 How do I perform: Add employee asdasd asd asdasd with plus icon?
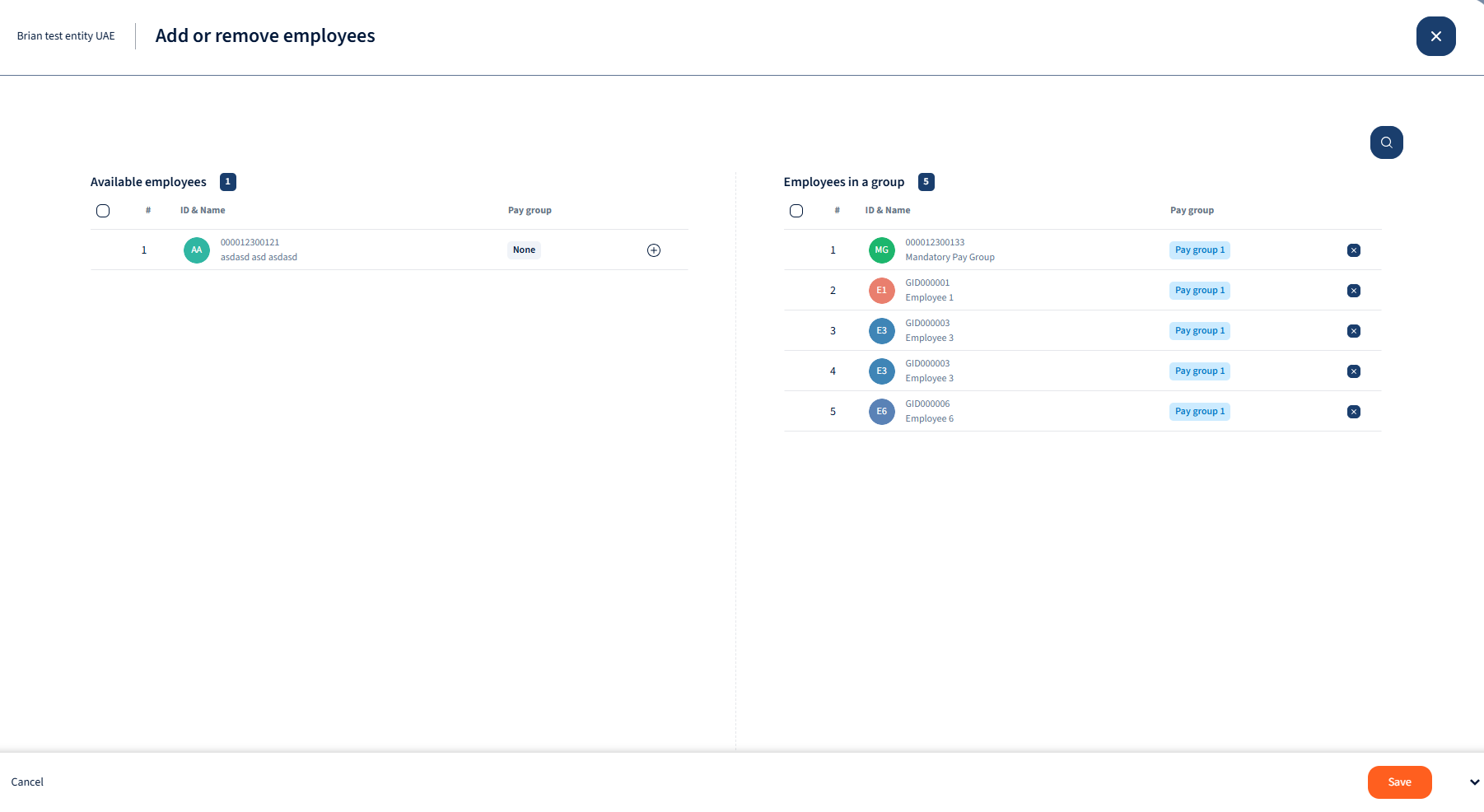click(x=654, y=250)
